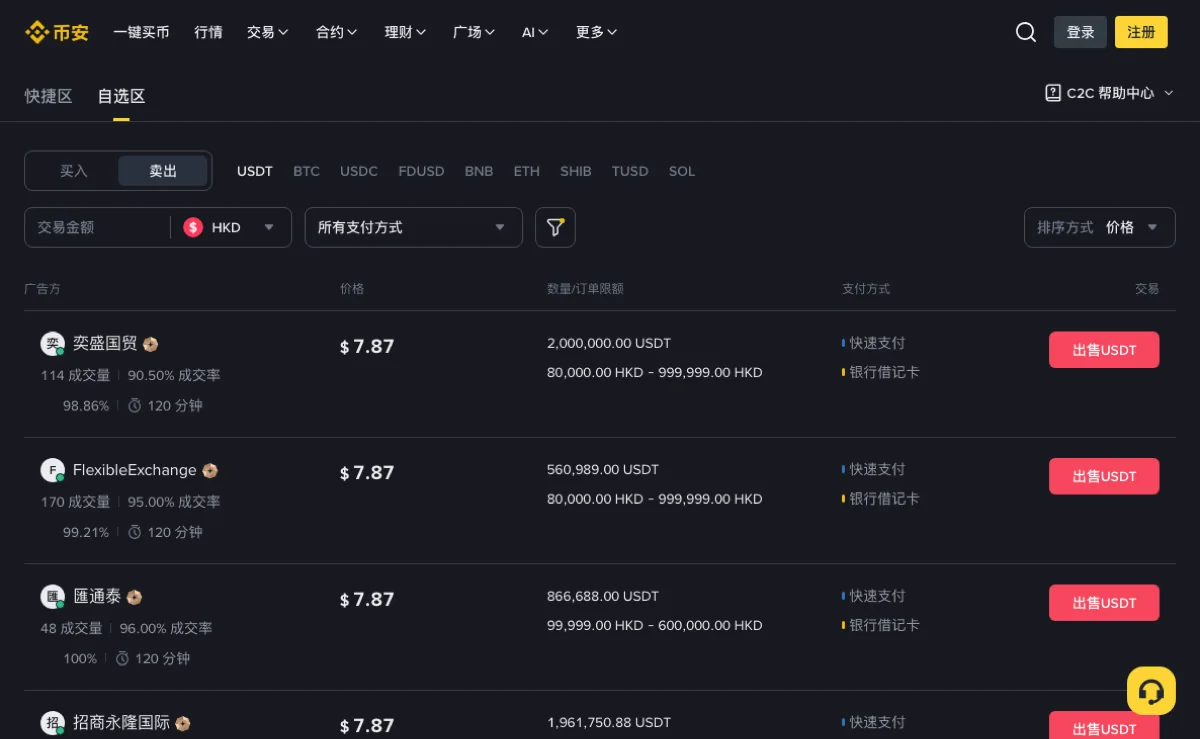The width and height of the screenshot is (1200, 739).
Task: Click the C2C help center book icon
Action: [1053, 93]
